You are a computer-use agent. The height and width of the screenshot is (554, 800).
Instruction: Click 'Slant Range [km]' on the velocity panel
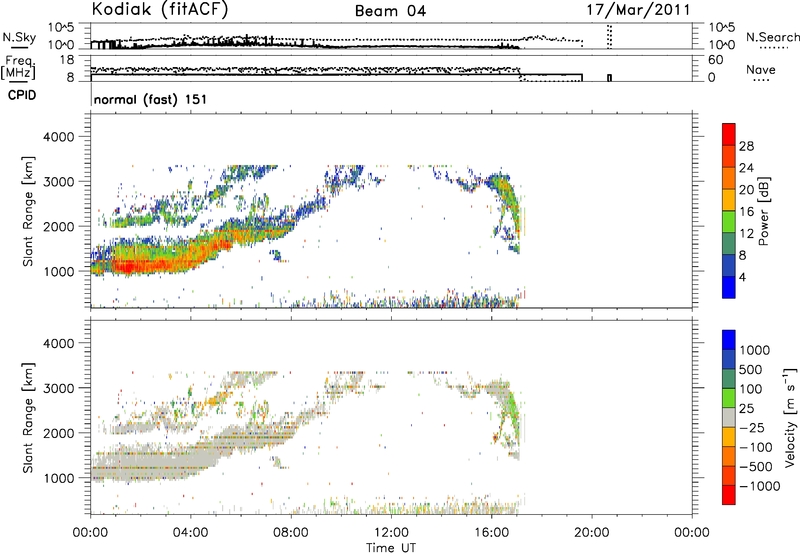click(x=28, y=417)
